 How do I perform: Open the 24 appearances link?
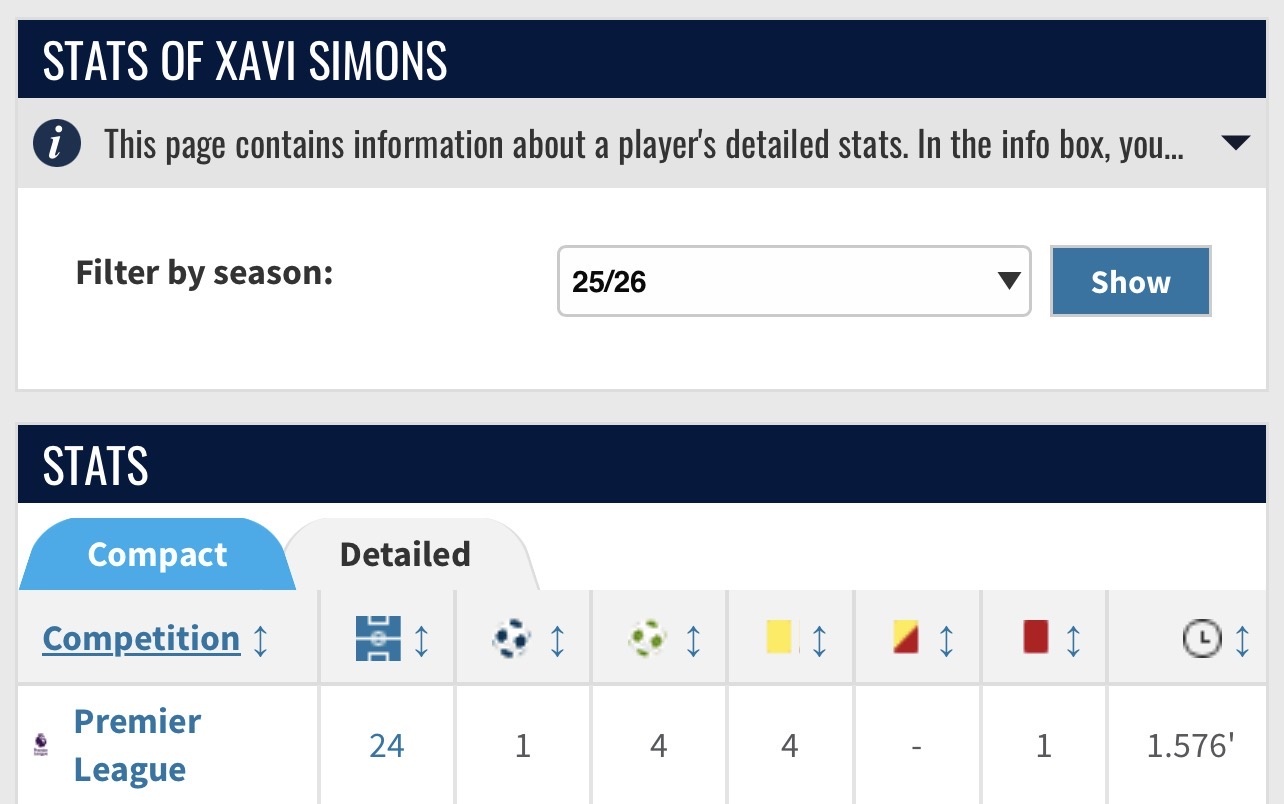pos(386,746)
